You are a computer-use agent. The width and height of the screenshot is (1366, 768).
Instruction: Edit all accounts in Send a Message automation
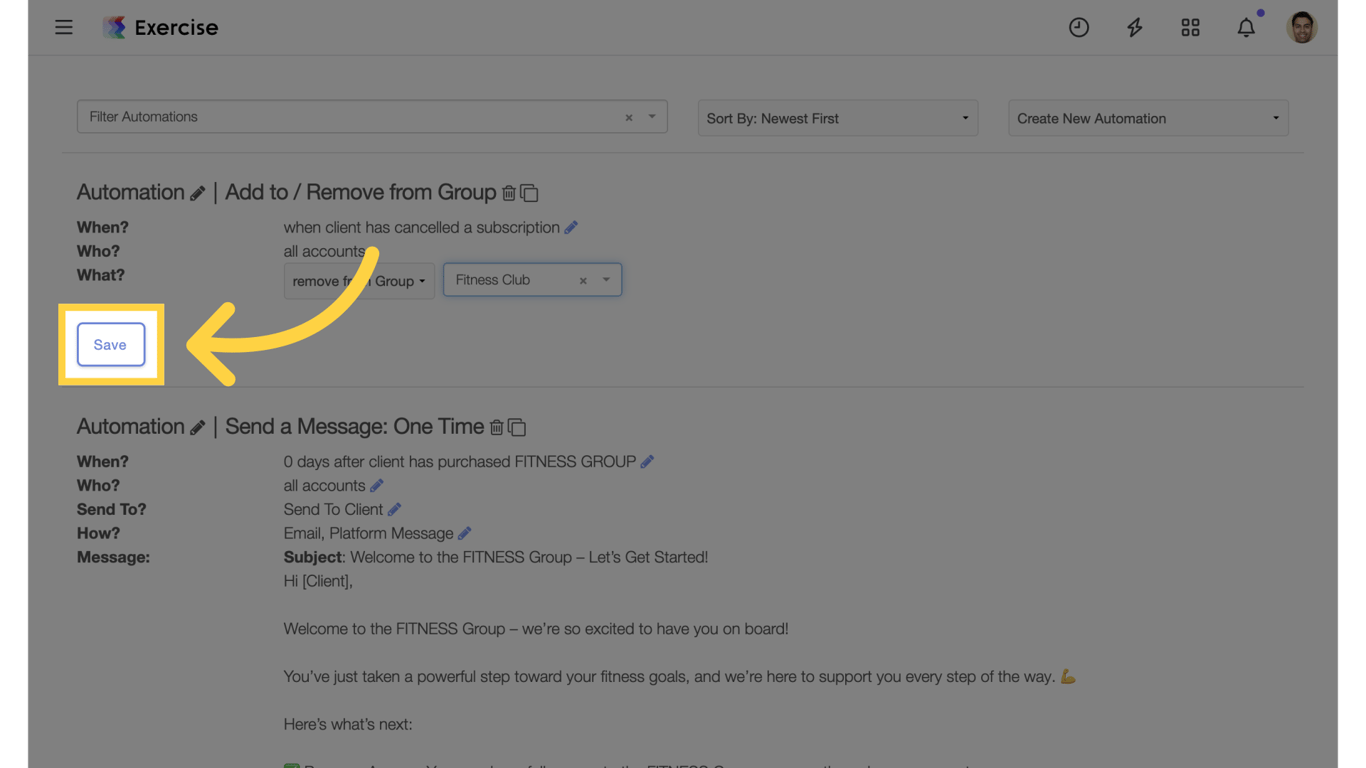click(377, 486)
